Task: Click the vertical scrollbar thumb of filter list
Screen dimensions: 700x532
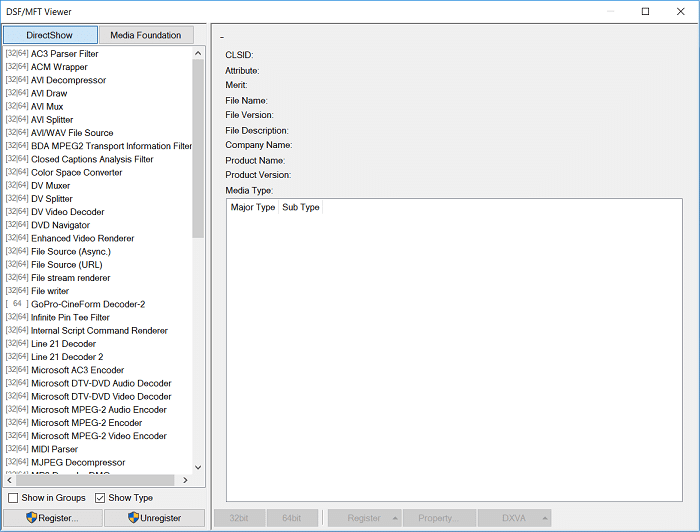Action: click(x=198, y=149)
